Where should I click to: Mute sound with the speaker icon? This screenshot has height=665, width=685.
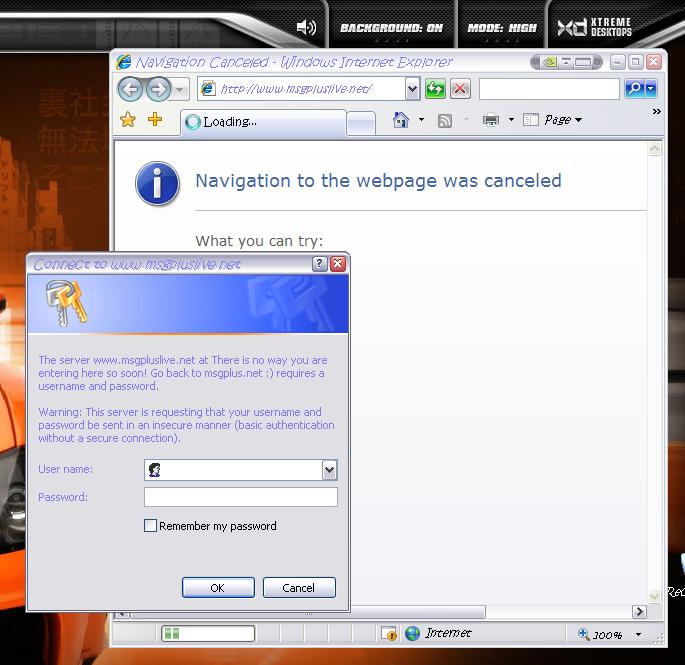(306, 28)
